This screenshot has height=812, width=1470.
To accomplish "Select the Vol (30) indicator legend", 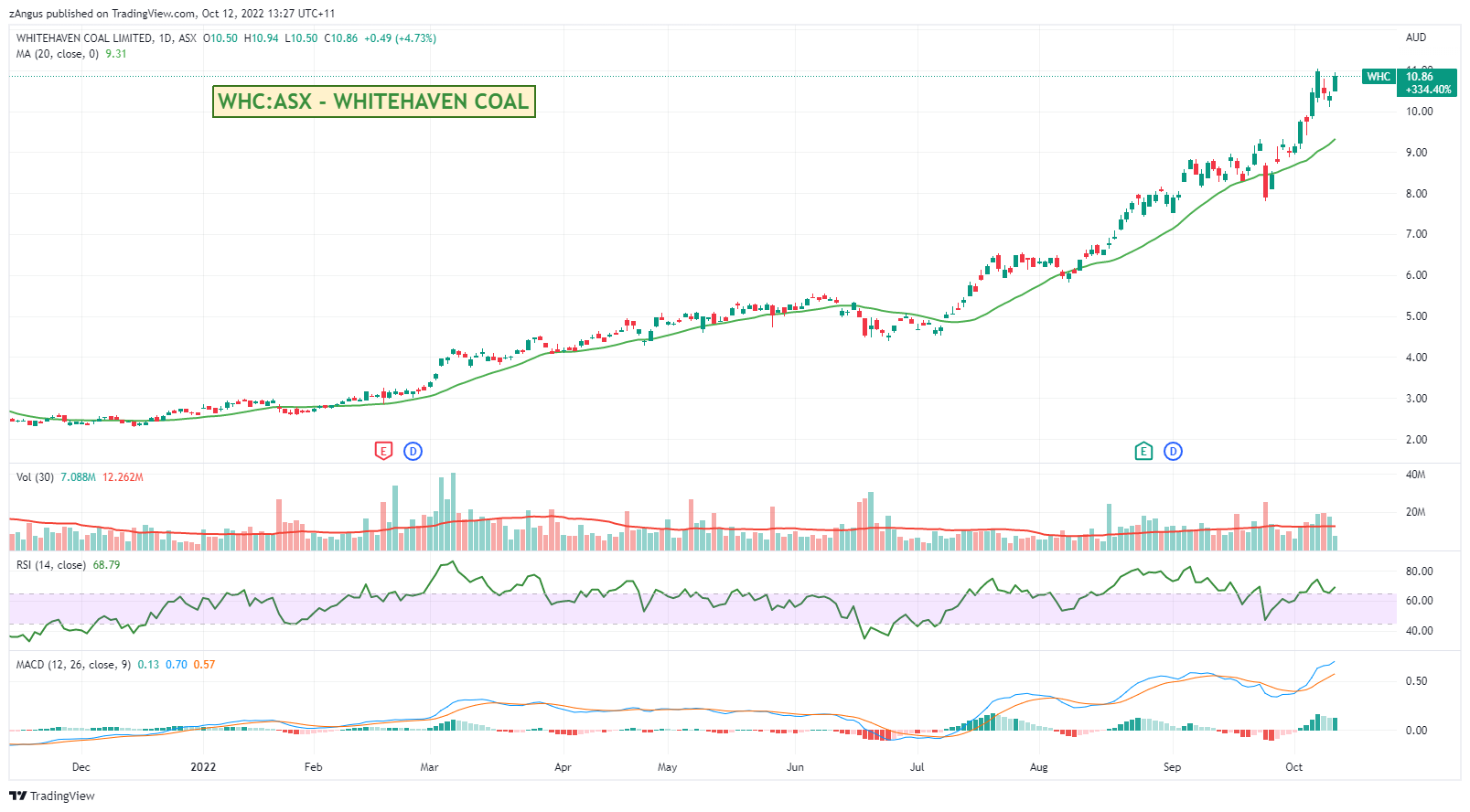I will pyautogui.click(x=36, y=477).
